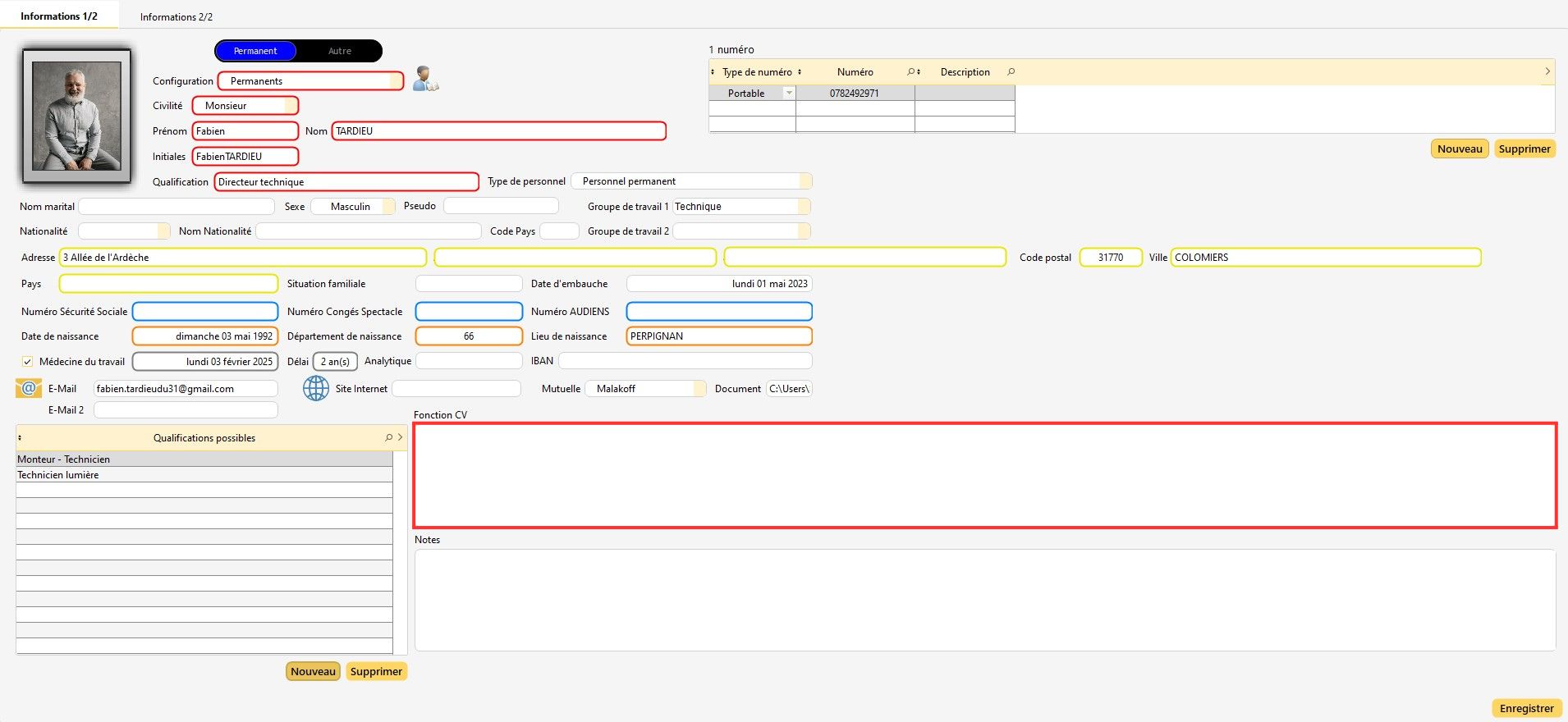Open the Mutuelle dropdown showing Malakoff
The width and height of the screenshot is (1568, 722).
pos(699,389)
